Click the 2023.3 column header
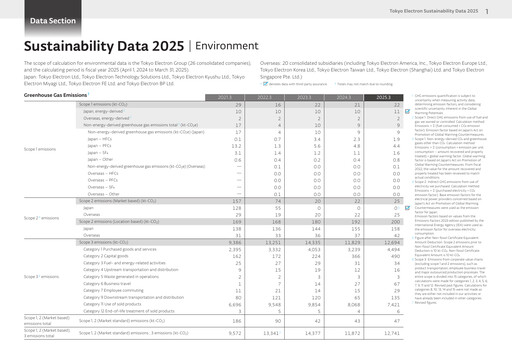Viewport: 512px width, 362px height. point(304,97)
